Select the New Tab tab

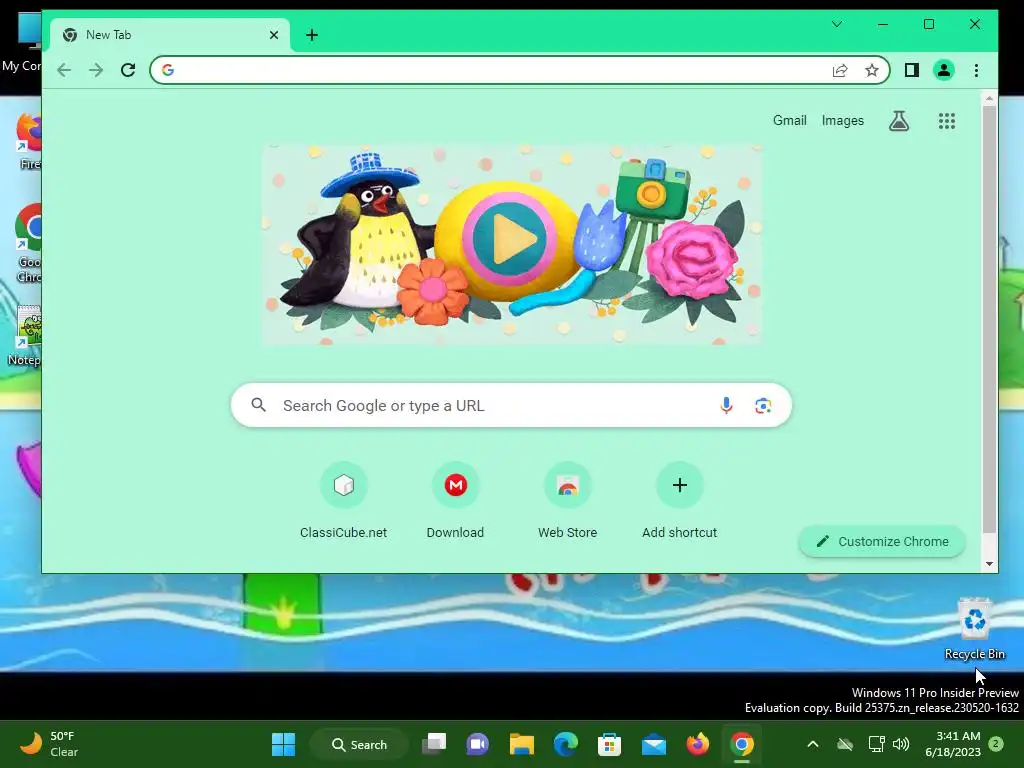point(170,35)
